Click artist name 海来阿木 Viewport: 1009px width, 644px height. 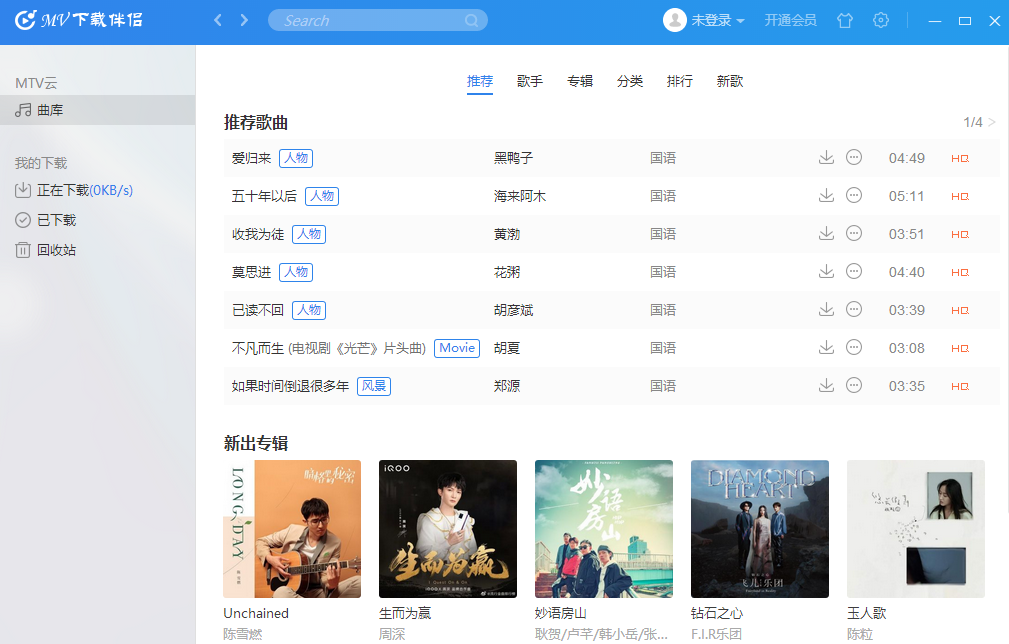pyautogui.click(x=519, y=196)
